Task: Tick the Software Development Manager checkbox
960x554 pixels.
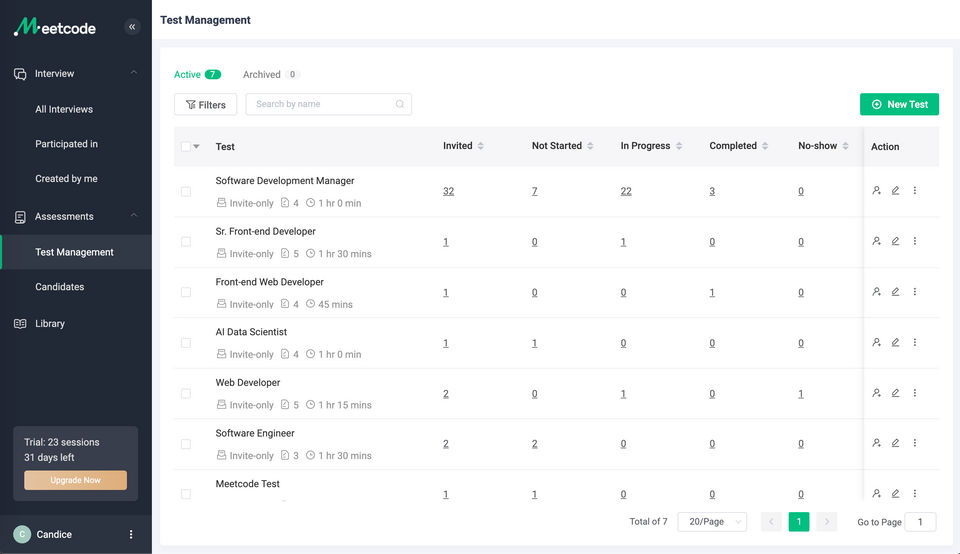Action: tap(186, 191)
